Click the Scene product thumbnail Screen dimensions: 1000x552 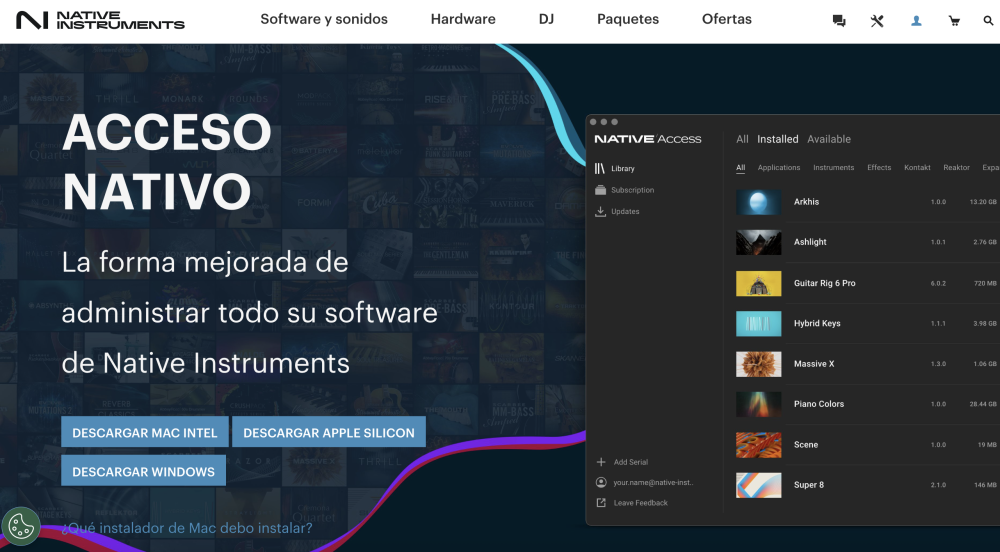pos(758,445)
